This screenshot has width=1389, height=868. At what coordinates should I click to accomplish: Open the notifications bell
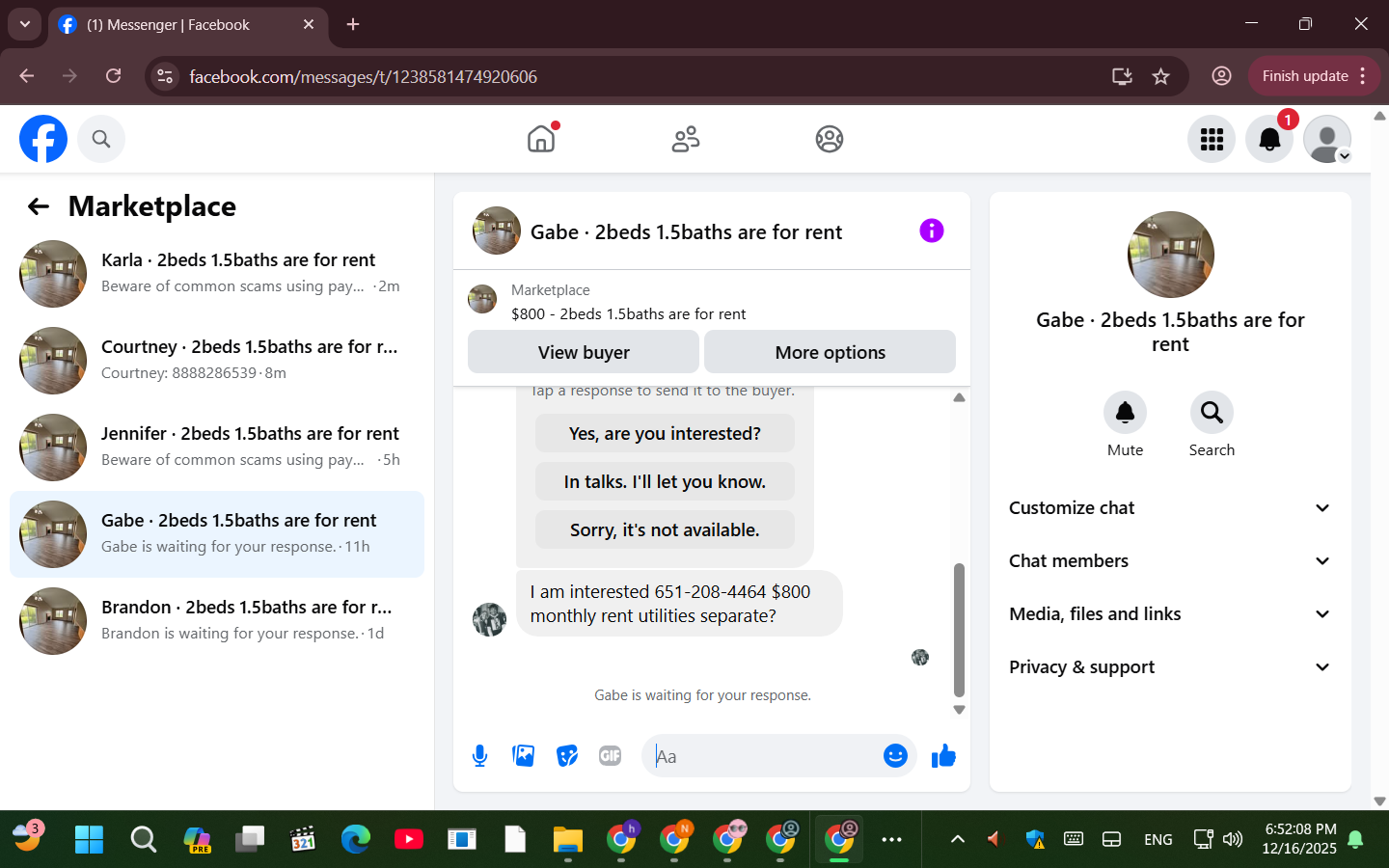click(x=1269, y=139)
